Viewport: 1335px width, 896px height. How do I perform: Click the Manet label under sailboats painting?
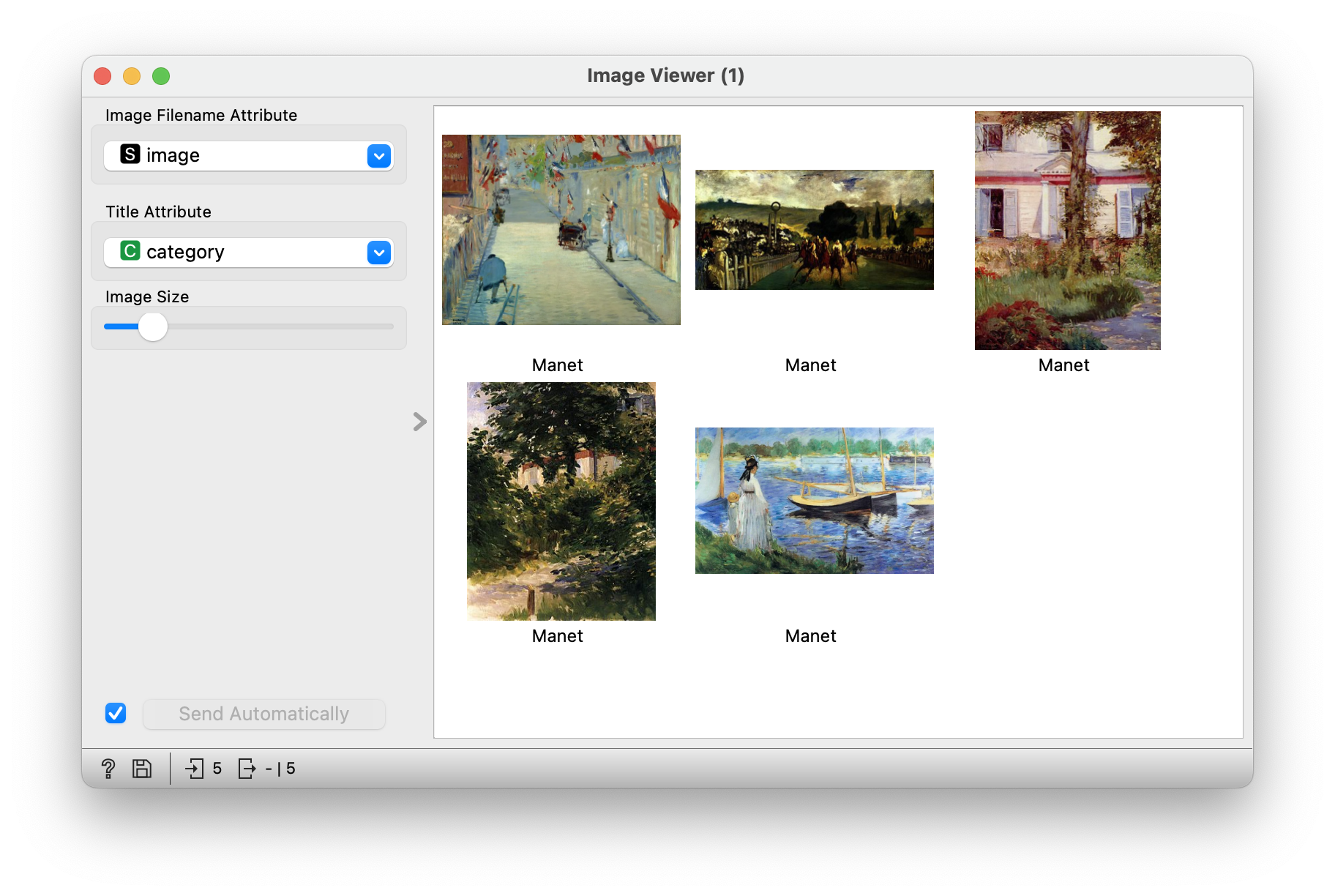811,636
